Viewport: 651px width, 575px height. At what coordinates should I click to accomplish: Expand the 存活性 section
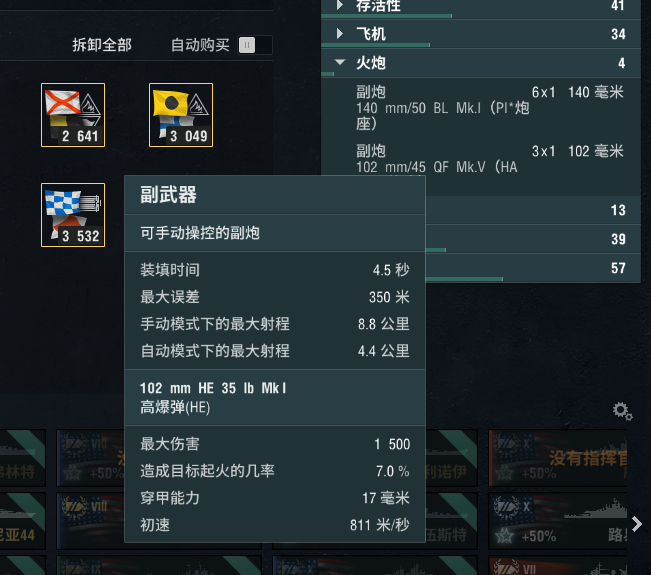481,7
